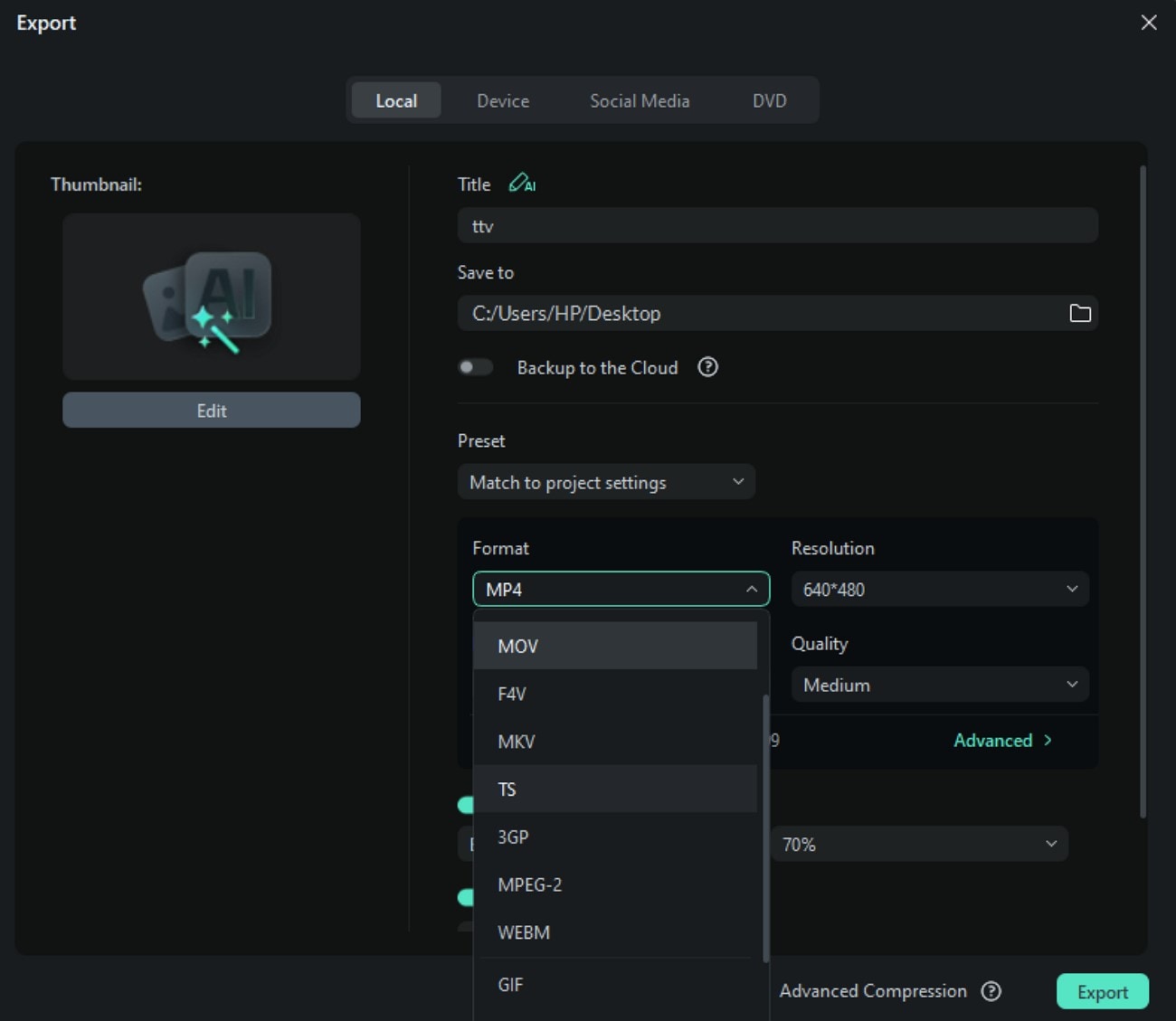Choose TS from the format list
The width and height of the screenshot is (1176, 1021).
coord(615,789)
